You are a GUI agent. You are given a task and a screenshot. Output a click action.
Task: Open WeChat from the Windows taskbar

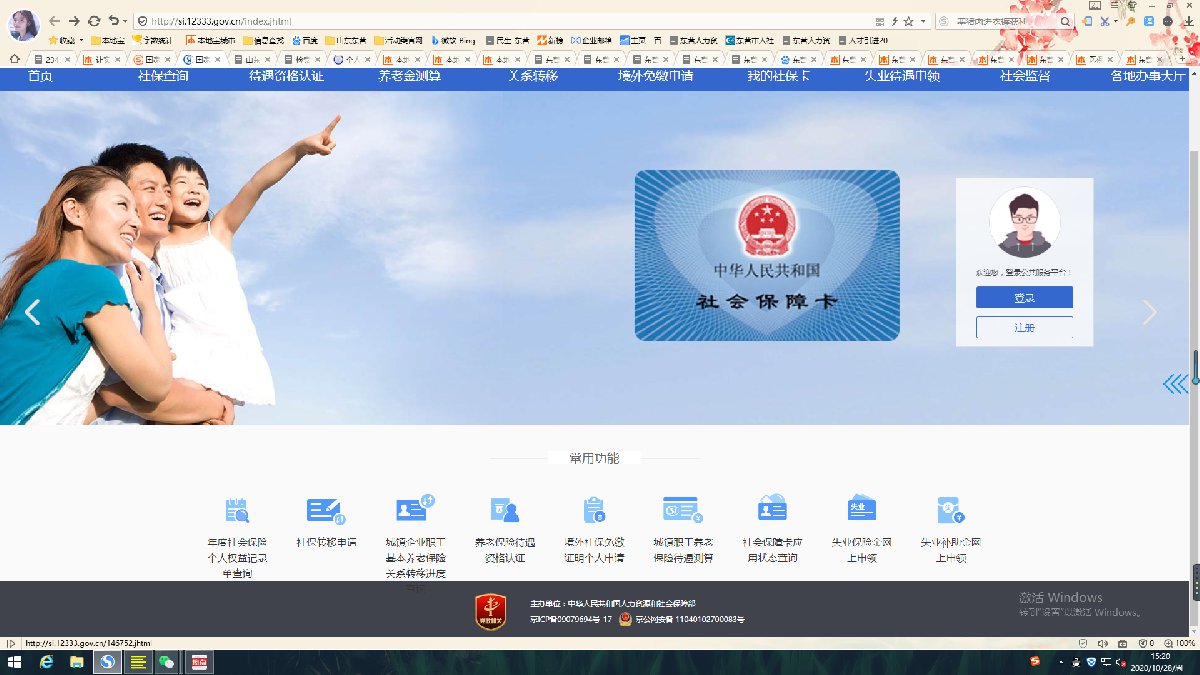167,662
